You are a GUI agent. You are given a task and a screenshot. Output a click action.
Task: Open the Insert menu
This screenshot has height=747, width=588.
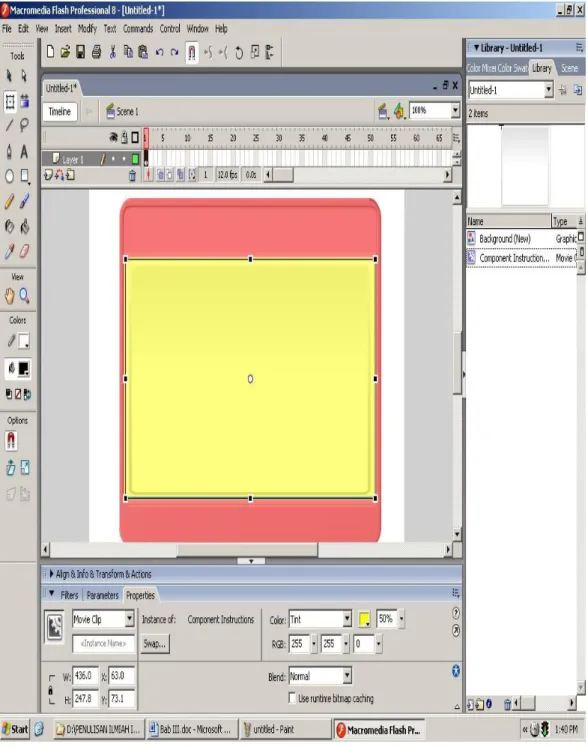pos(63,29)
